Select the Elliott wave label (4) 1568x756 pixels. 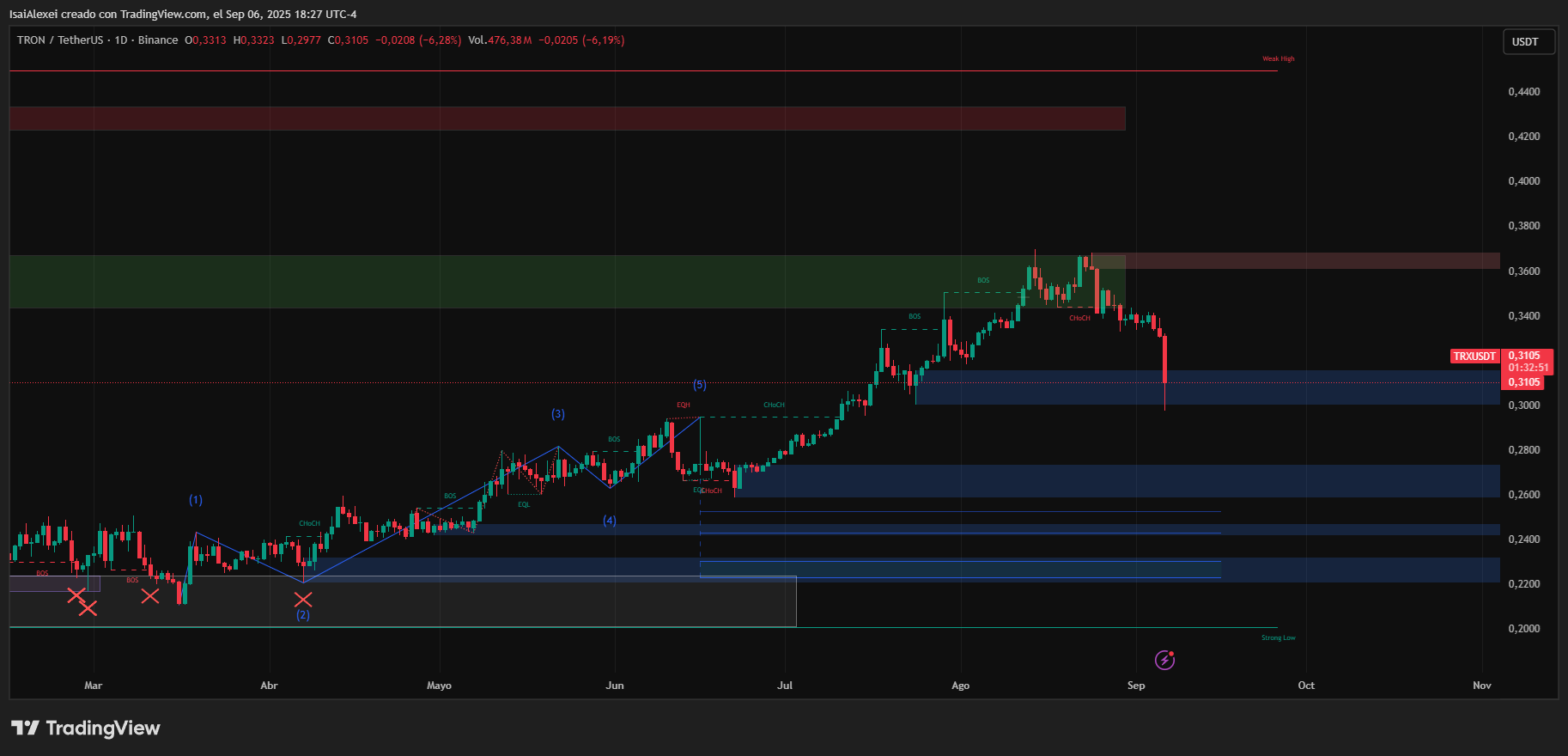(x=610, y=521)
